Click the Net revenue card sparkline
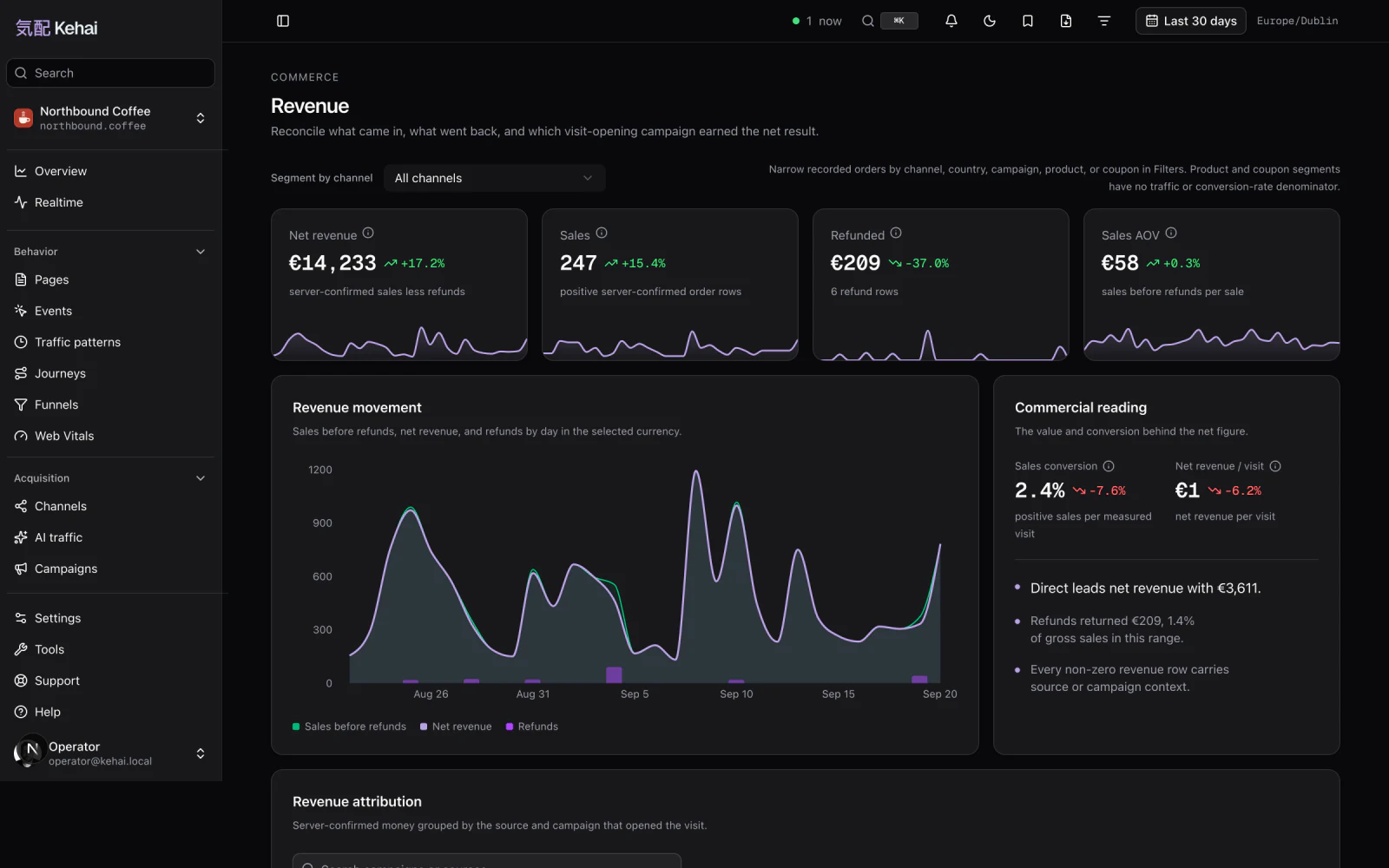The height and width of the screenshot is (868, 1389). pyautogui.click(x=399, y=342)
